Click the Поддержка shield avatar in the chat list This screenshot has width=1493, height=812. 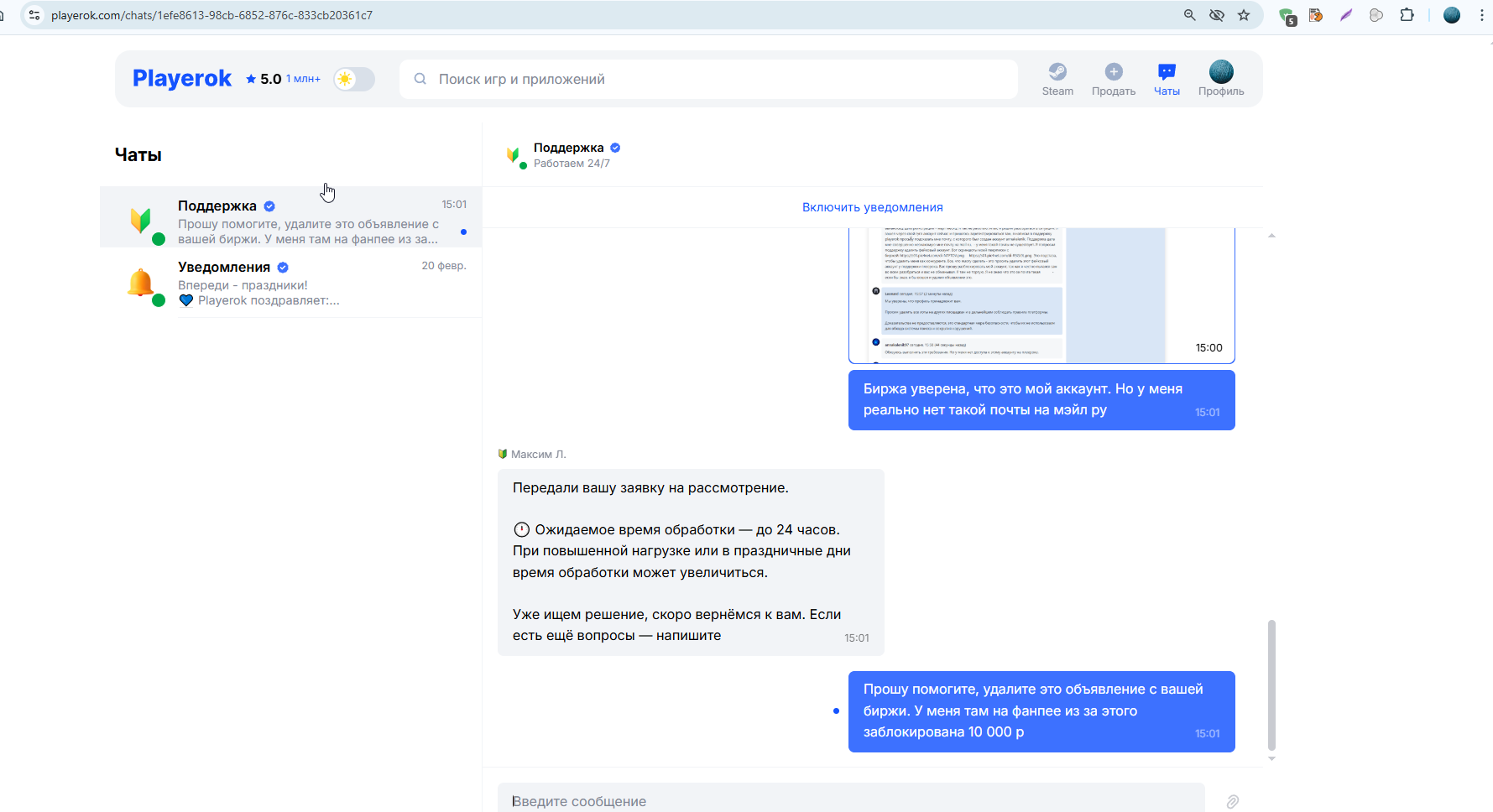(141, 220)
